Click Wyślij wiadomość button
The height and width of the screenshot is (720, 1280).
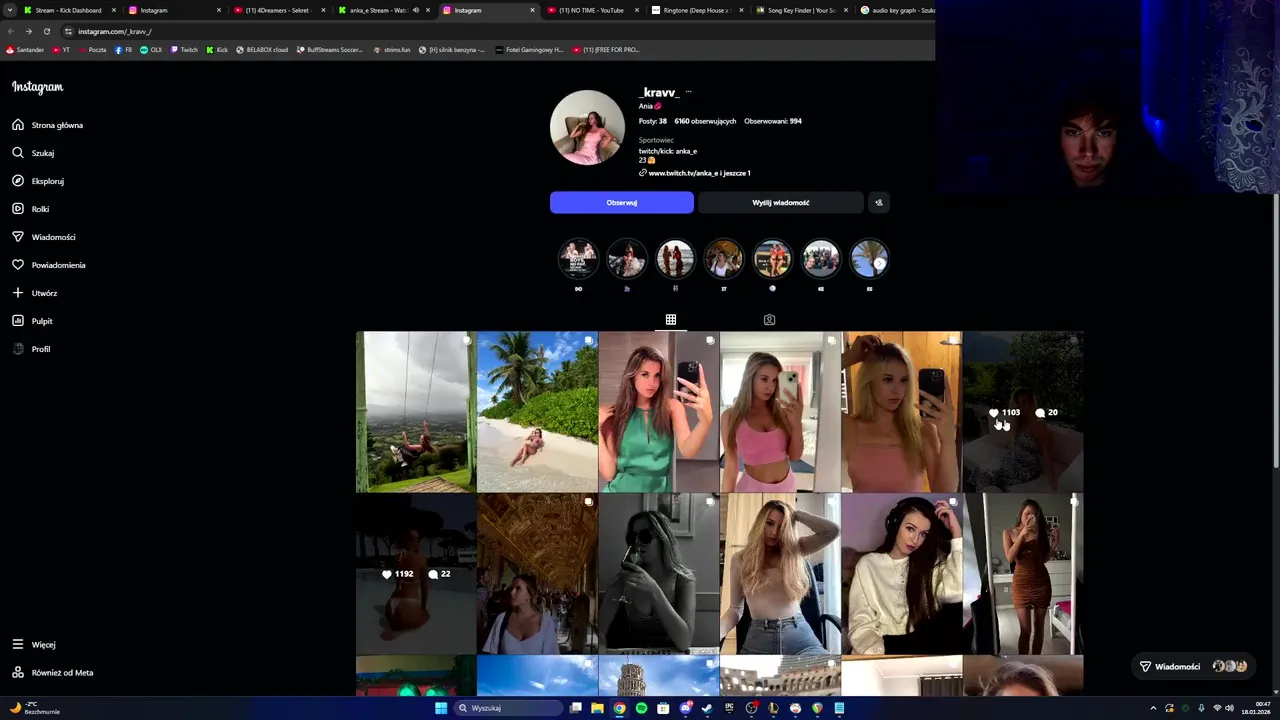pyautogui.click(x=781, y=202)
